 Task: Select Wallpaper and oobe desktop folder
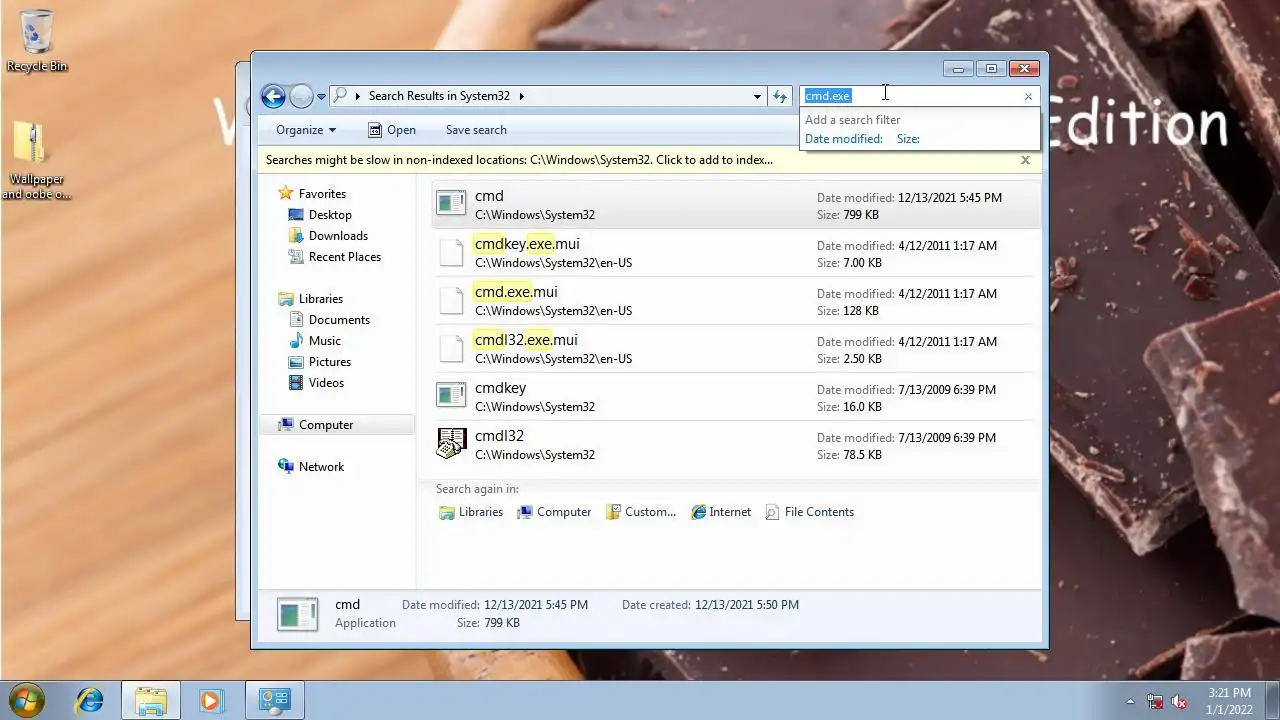coord(37,160)
